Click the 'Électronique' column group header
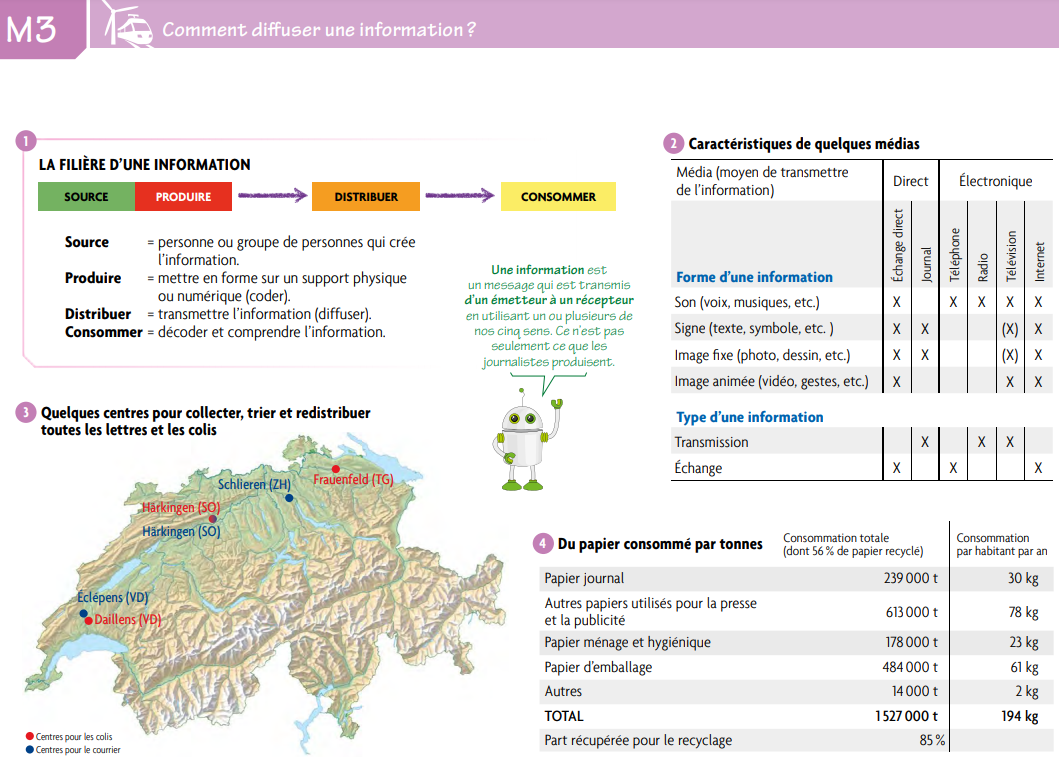1059x757 pixels. 996,181
